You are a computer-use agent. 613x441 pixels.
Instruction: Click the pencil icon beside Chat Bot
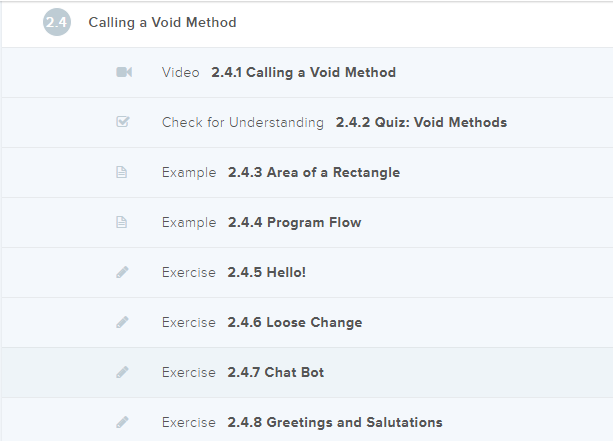click(122, 372)
